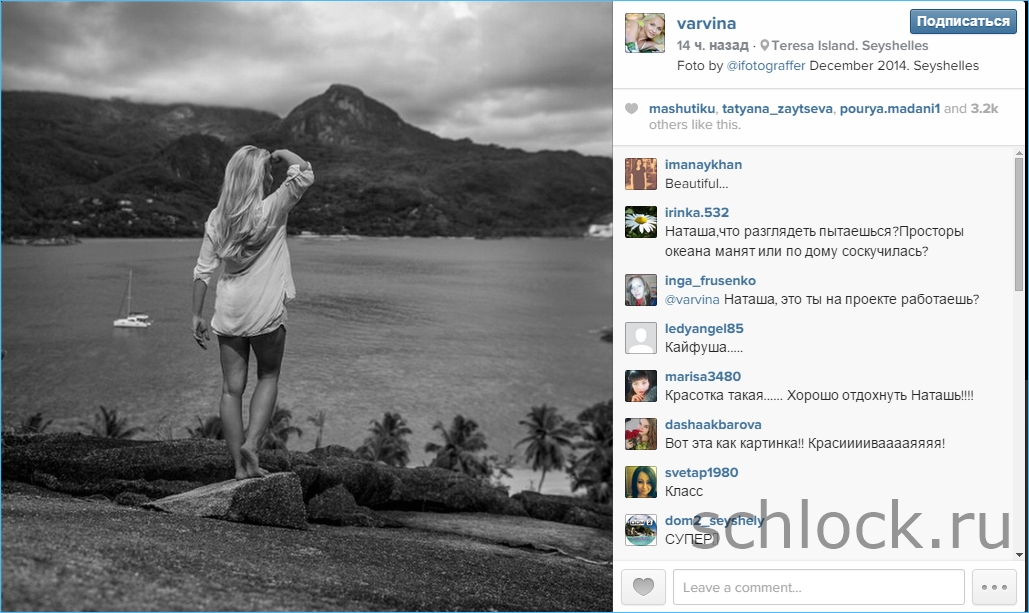1029x613 pixels.
Task: Open irinka.532's daisy avatar
Action: coord(640,222)
